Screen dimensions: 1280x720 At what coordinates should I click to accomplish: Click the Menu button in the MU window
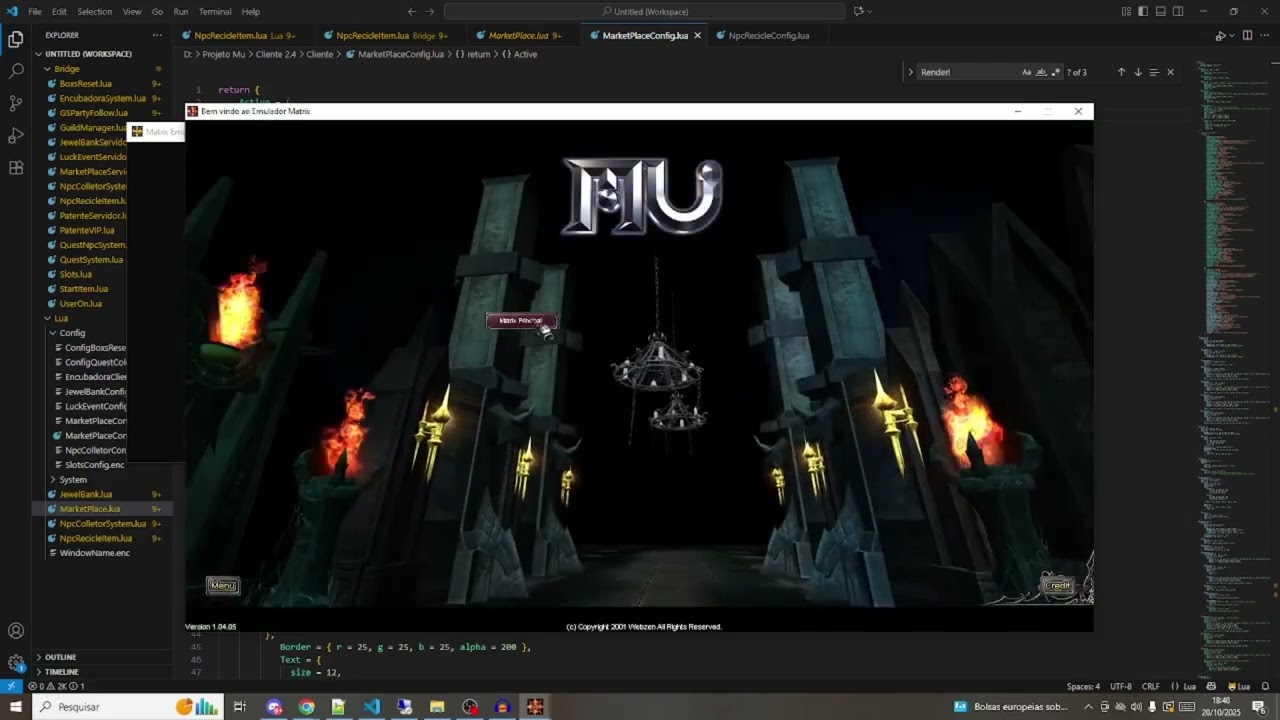pyautogui.click(x=223, y=585)
